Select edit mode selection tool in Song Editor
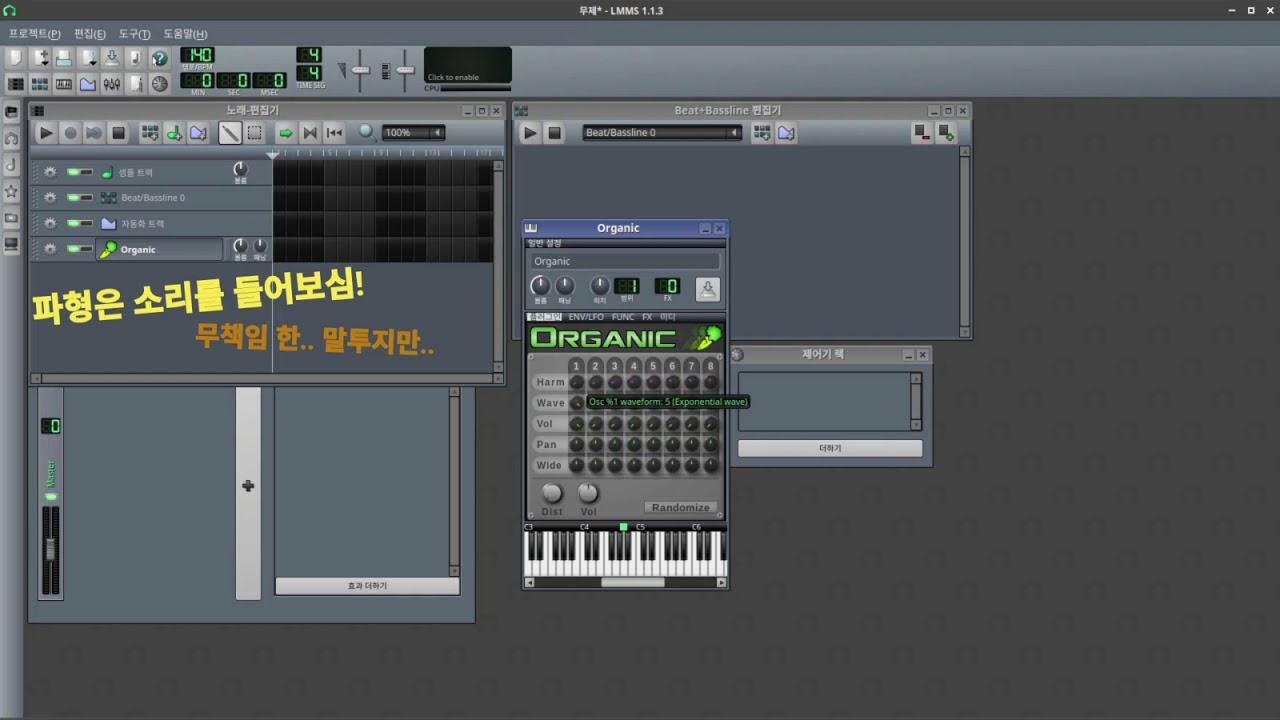 (254, 132)
